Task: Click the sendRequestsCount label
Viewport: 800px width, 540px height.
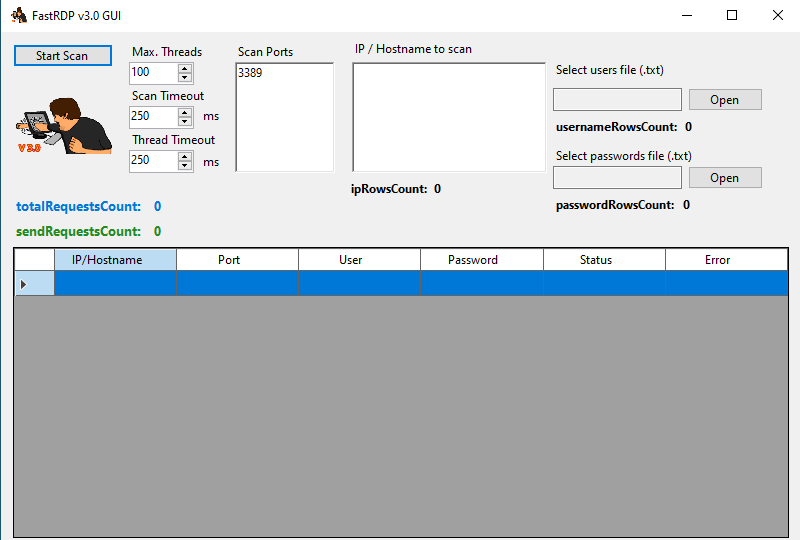Action: click(79, 231)
